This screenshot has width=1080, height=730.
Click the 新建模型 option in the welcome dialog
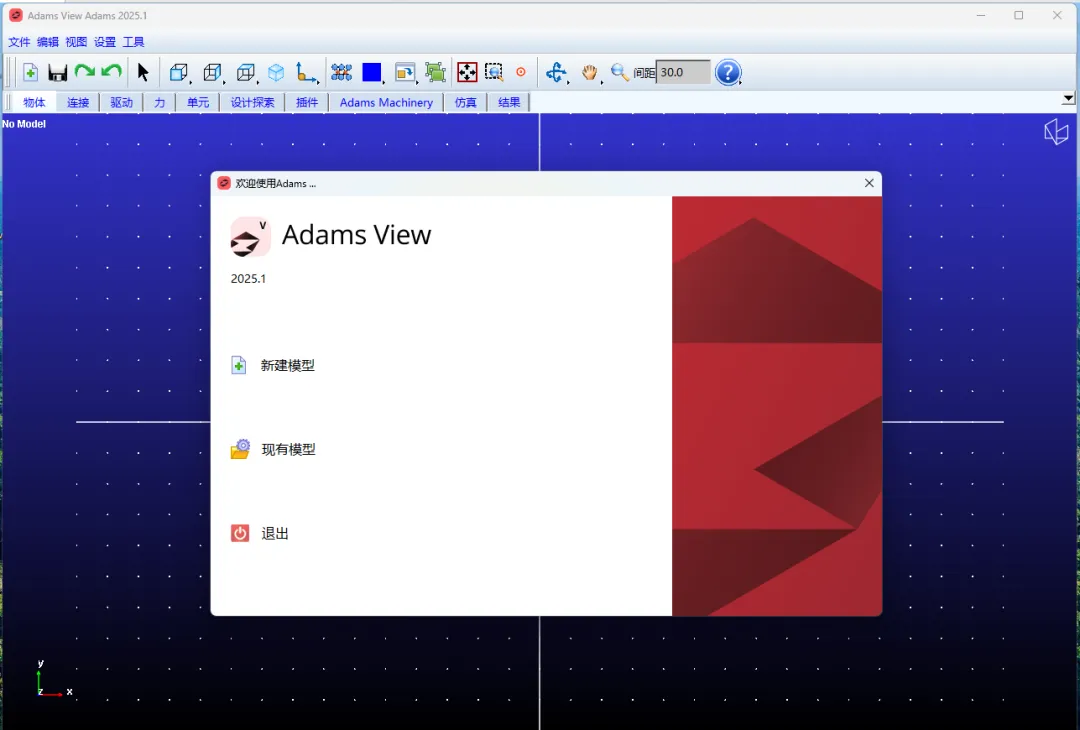[287, 366]
